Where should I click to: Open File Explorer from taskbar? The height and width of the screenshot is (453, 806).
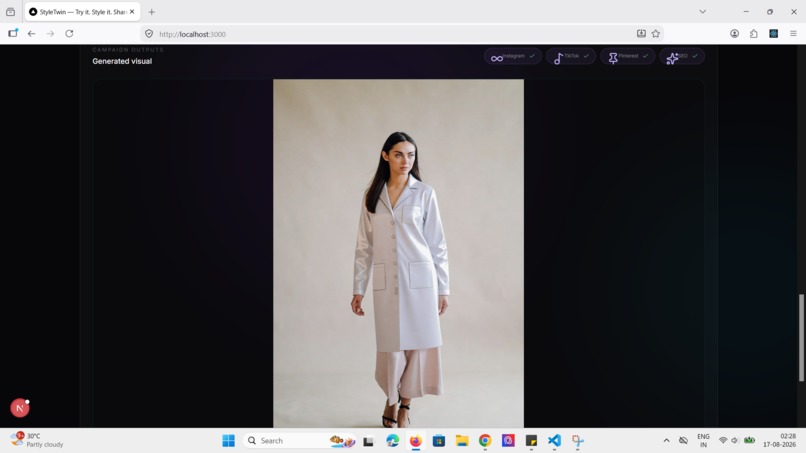462,441
